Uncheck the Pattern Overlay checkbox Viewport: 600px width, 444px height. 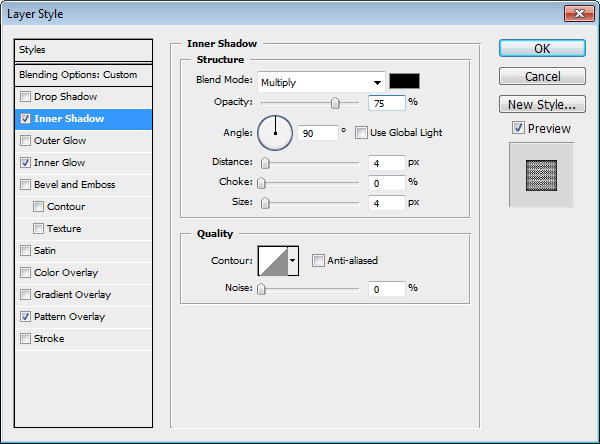25,317
